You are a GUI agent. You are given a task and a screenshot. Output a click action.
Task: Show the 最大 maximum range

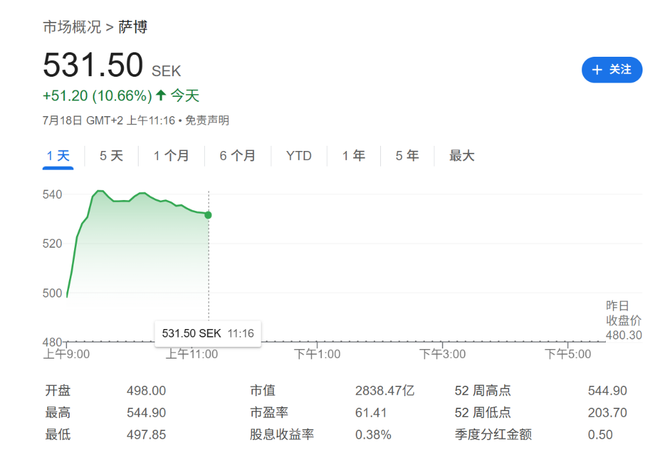[x=461, y=156]
